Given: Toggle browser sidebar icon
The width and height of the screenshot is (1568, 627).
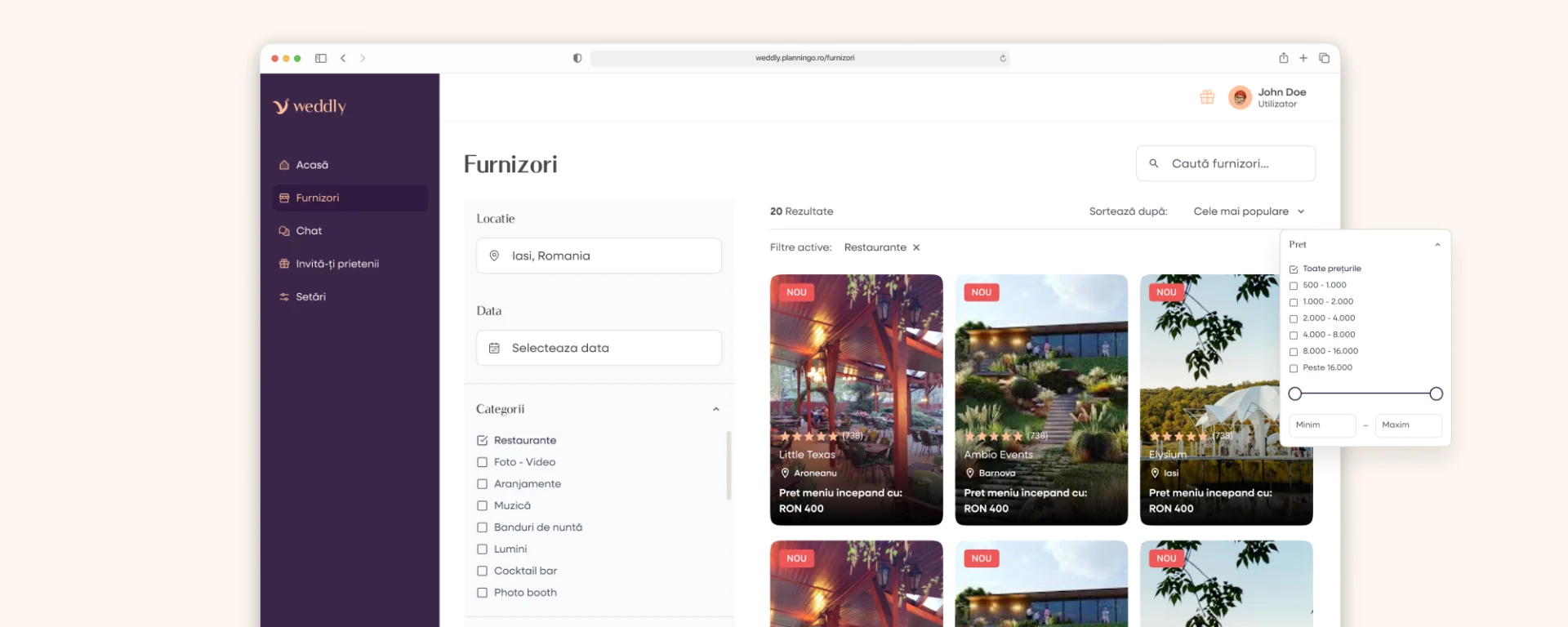Looking at the screenshot, I should click(321, 58).
